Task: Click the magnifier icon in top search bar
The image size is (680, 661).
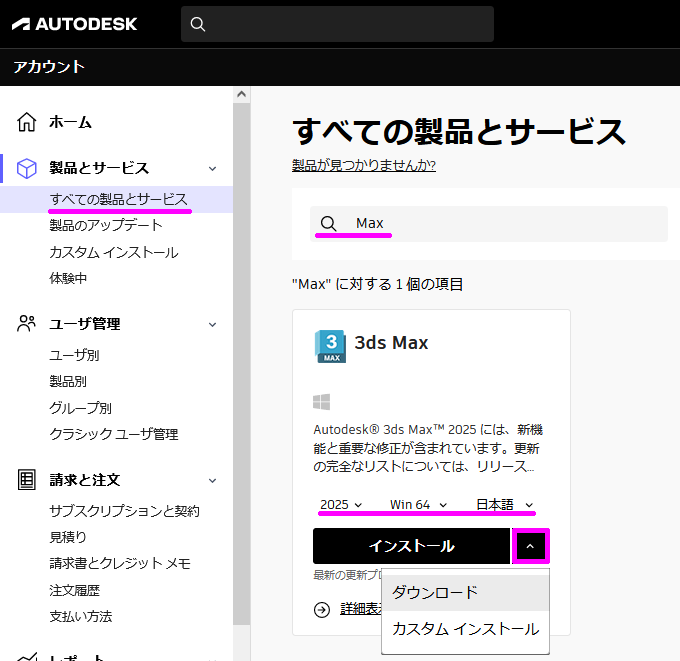Action: pos(198,24)
